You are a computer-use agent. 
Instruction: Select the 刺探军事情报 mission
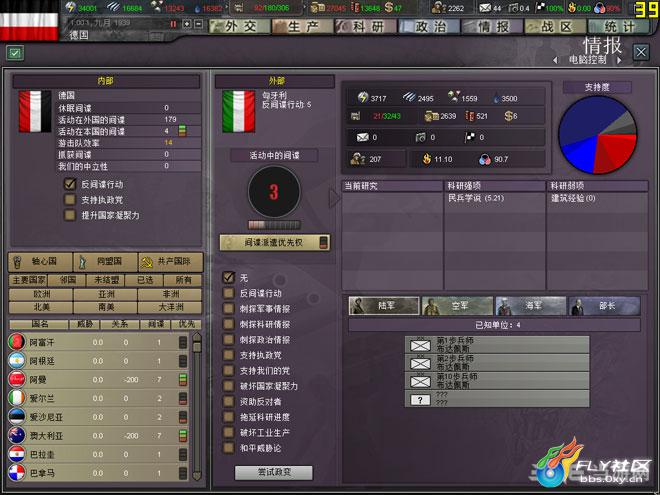point(229,309)
